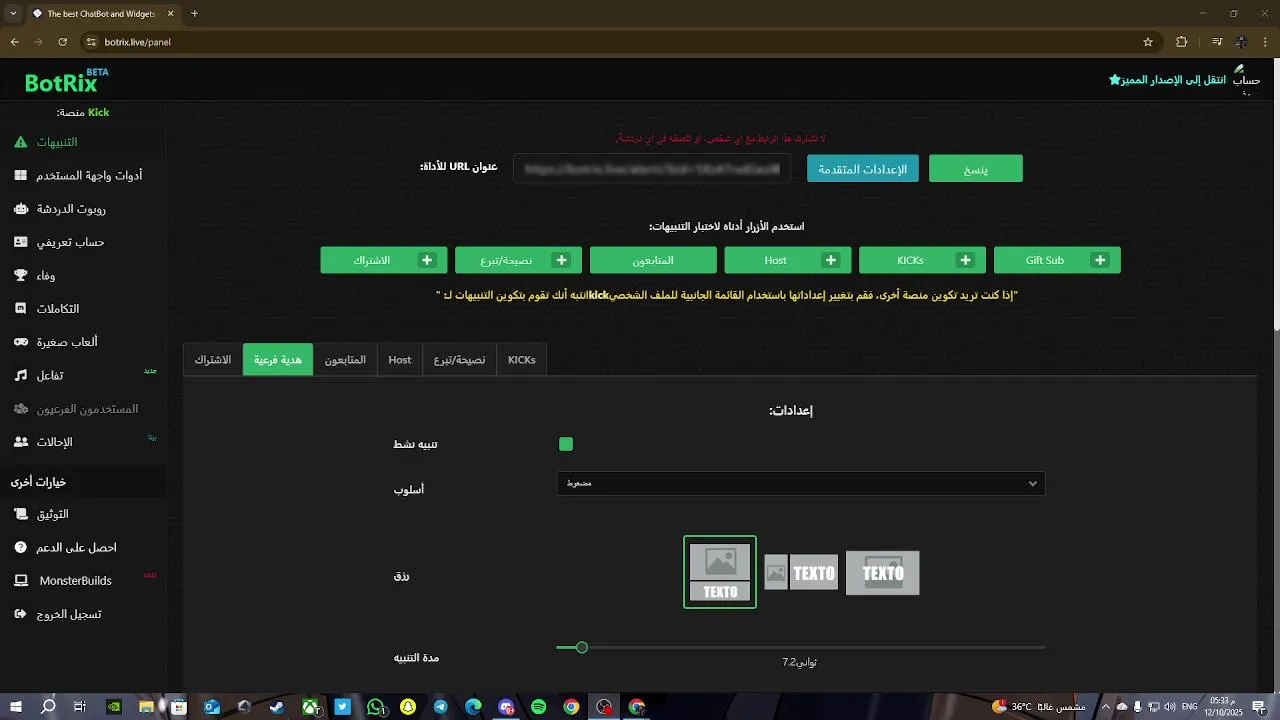1280x720 pixels.
Task: Click the widget URL input field
Action: pos(653,169)
